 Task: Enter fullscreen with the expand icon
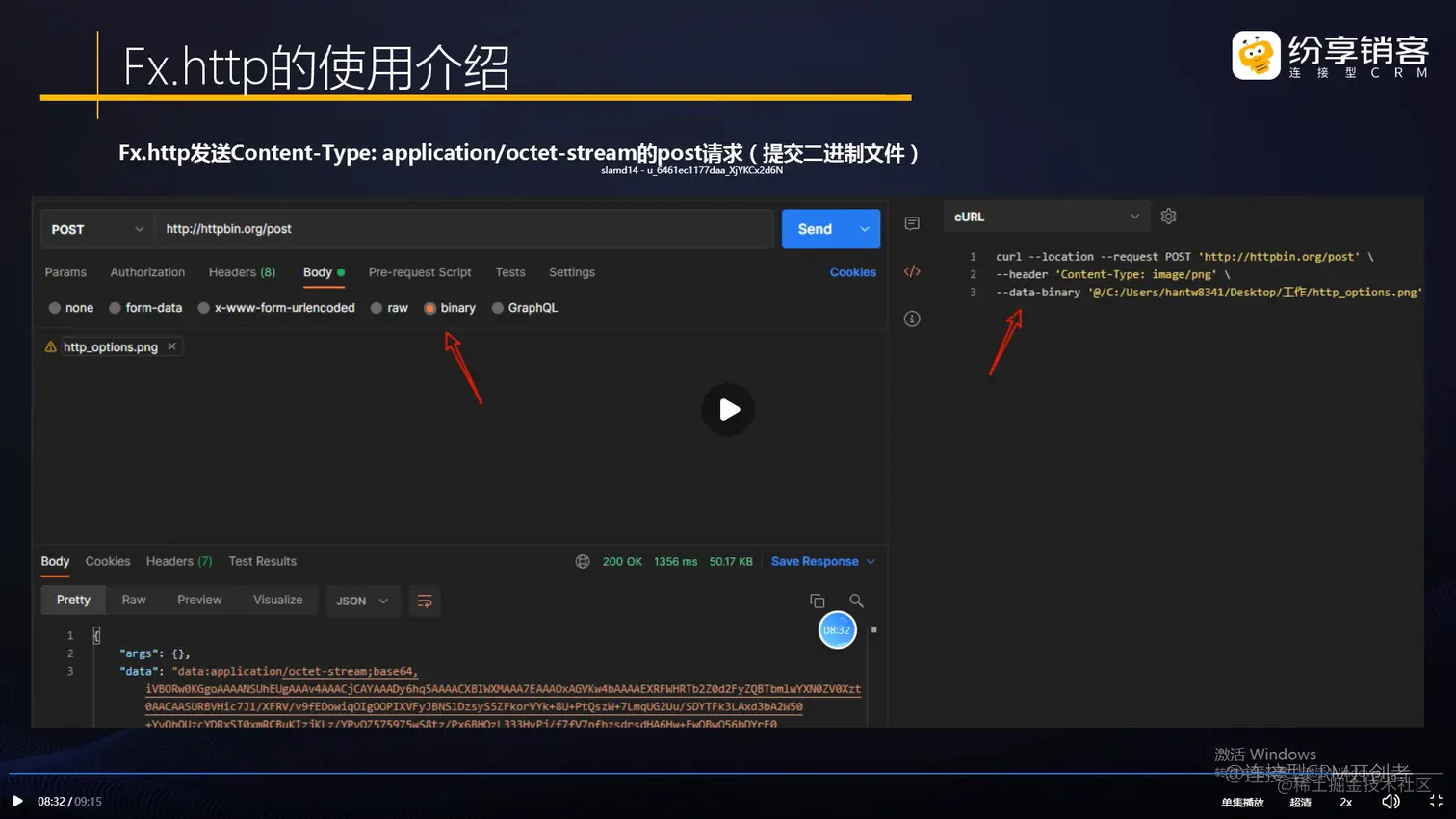[x=1436, y=801]
